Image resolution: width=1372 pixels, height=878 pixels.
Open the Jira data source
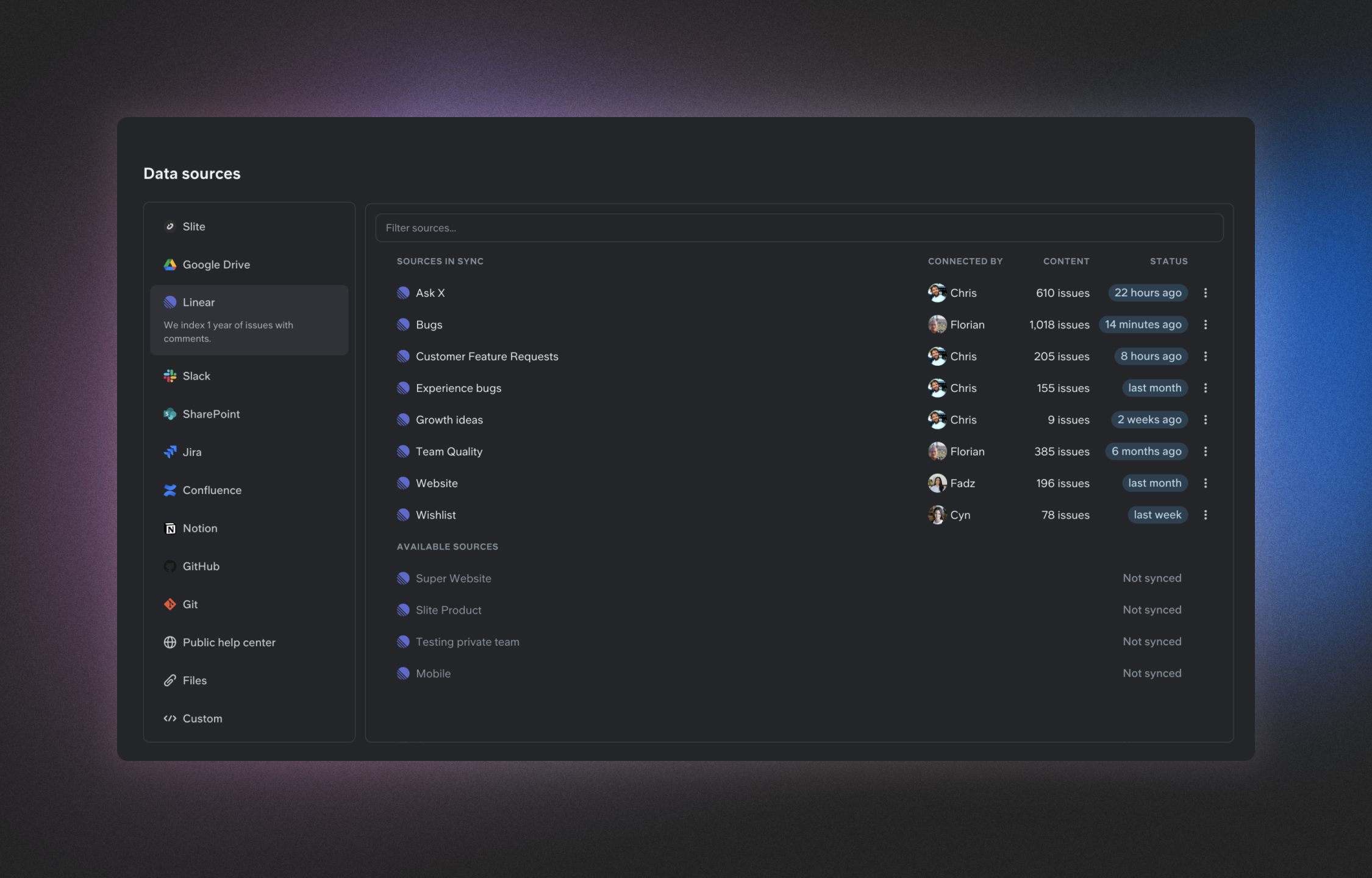249,452
